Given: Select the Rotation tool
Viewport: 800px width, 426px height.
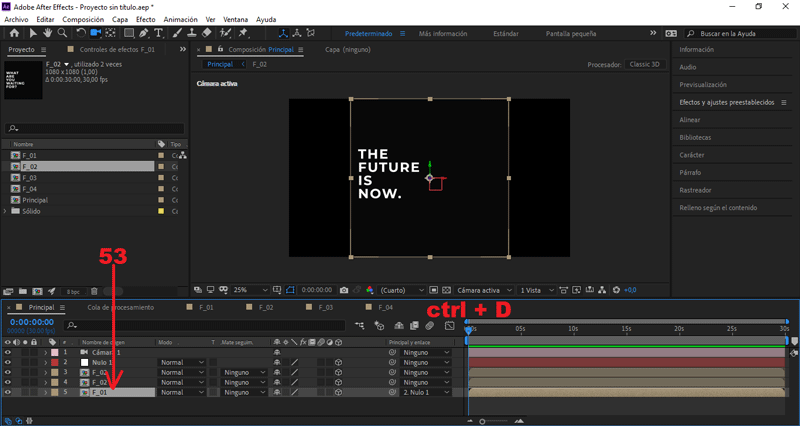Looking at the screenshot, I should pyautogui.click(x=81, y=33).
